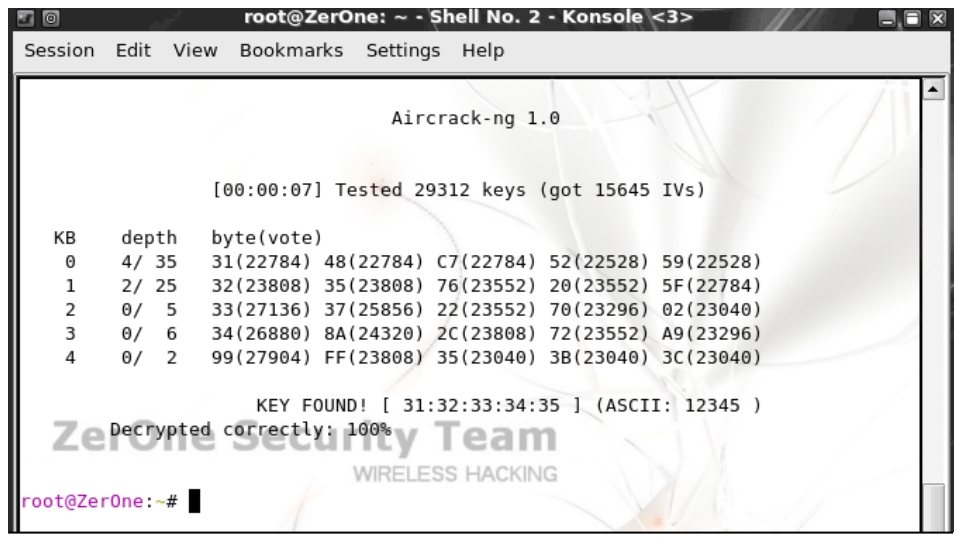Open the window menu icon in title bar
Image resolution: width=957 pixels, height=542 pixels.
26,18
